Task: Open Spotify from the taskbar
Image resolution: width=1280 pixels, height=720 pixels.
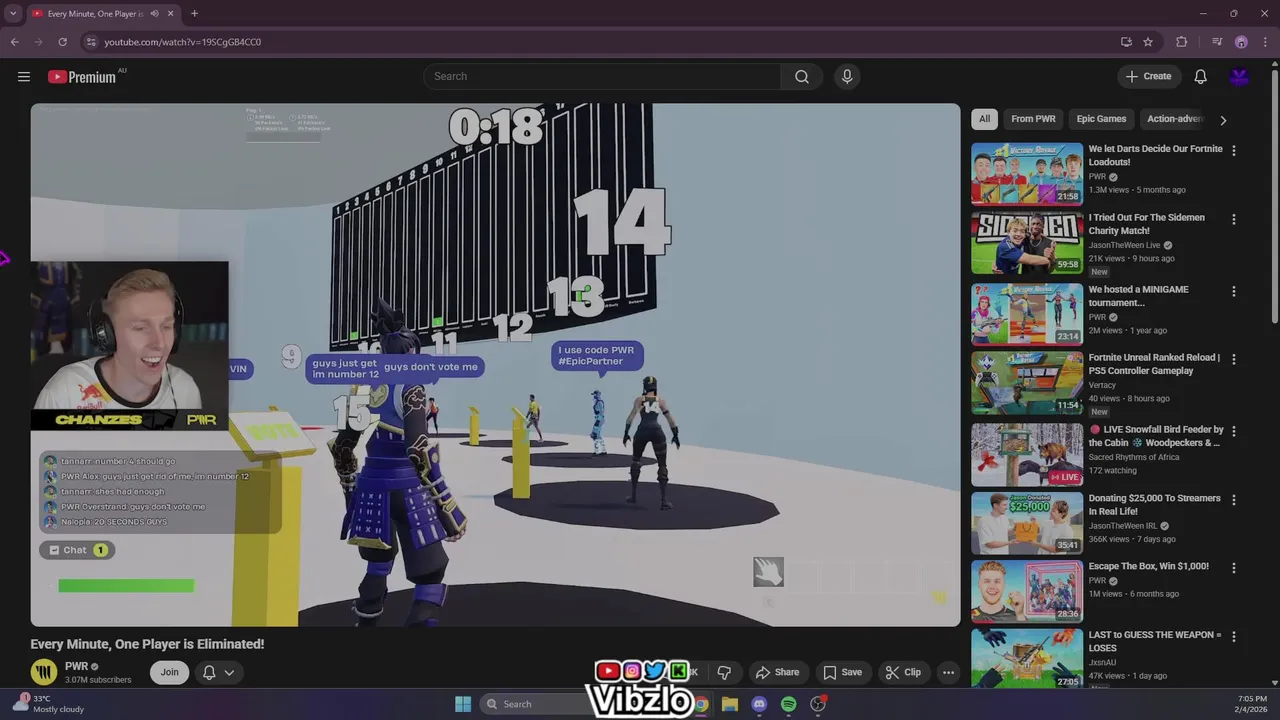Action: click(788, 704)
